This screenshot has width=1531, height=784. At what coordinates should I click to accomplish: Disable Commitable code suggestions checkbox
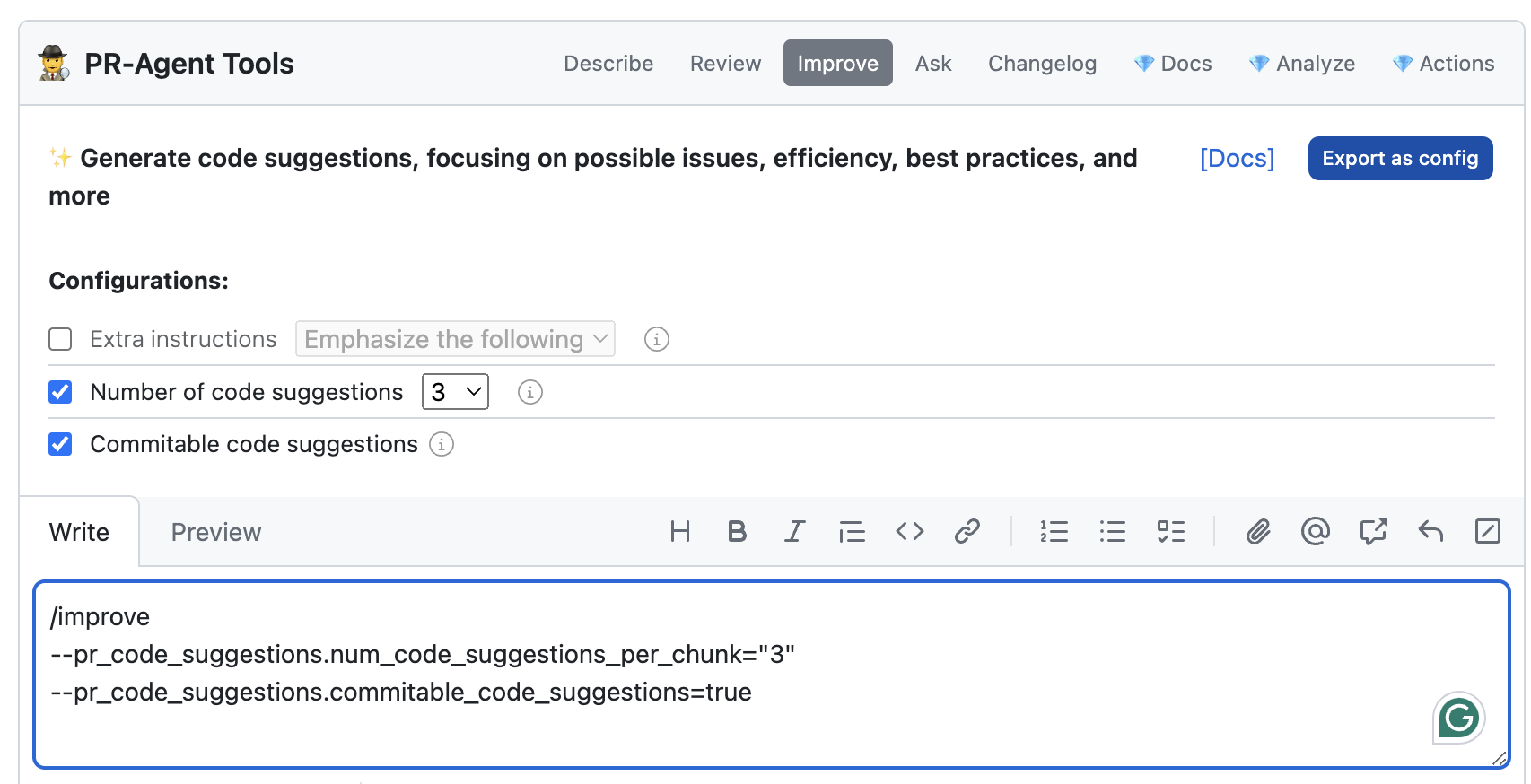60,444
